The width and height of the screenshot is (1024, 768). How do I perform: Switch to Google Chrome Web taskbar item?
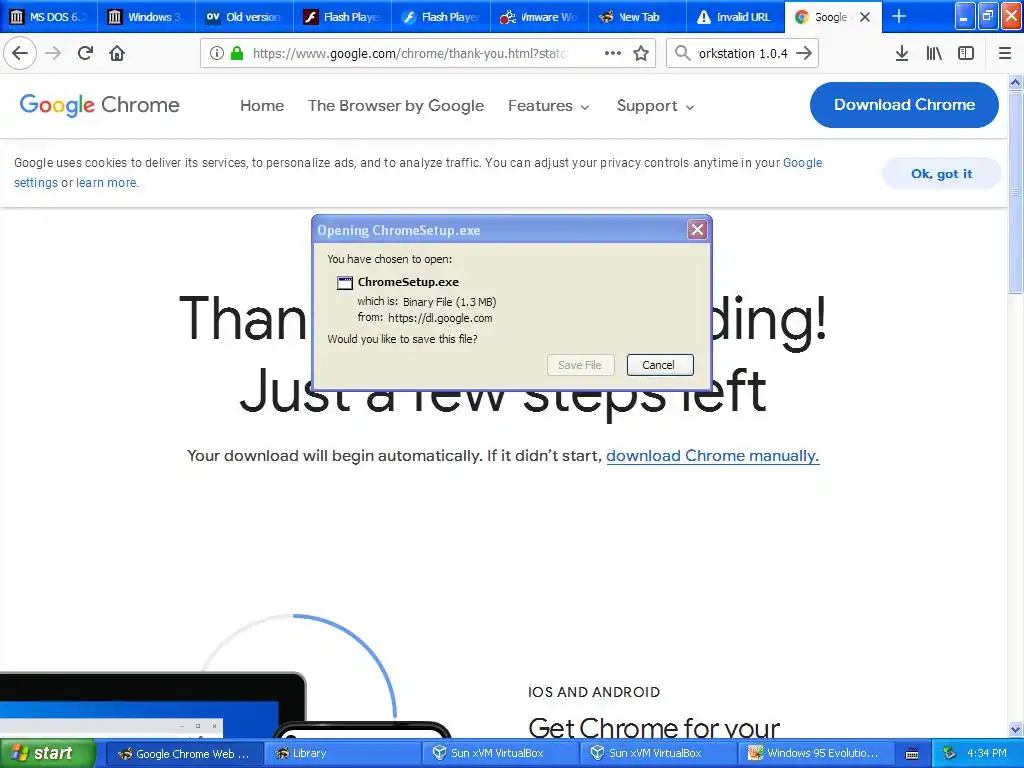click(184, 754)
